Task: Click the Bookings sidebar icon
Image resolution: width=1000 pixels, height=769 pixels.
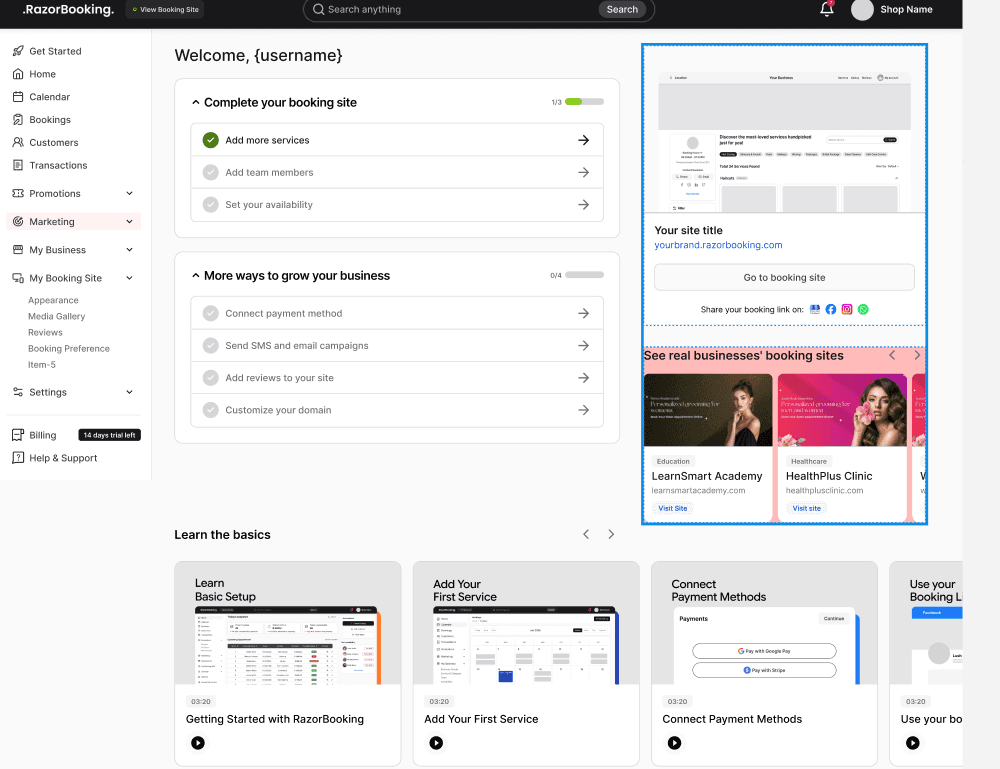Action: tap(18, 120)
